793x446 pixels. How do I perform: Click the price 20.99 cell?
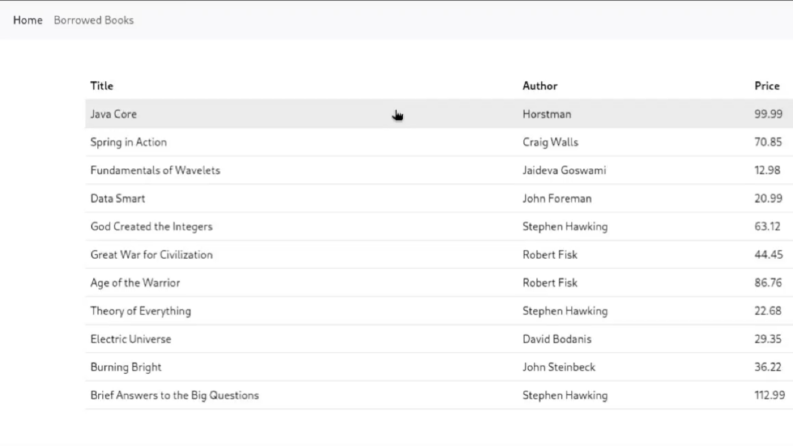click(x=768, y=199)
